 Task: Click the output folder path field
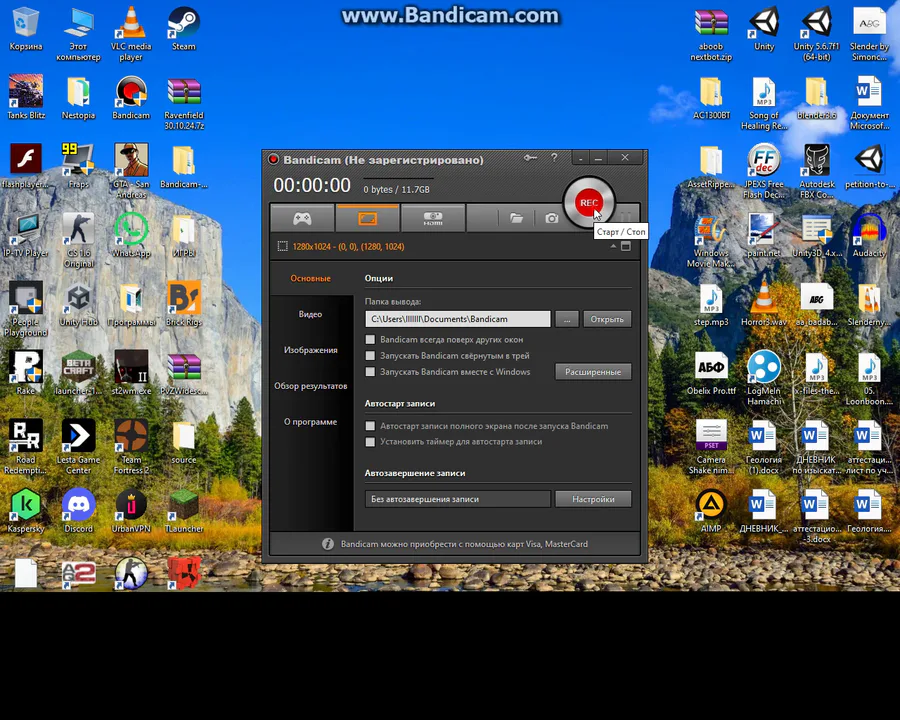(457, 319)
